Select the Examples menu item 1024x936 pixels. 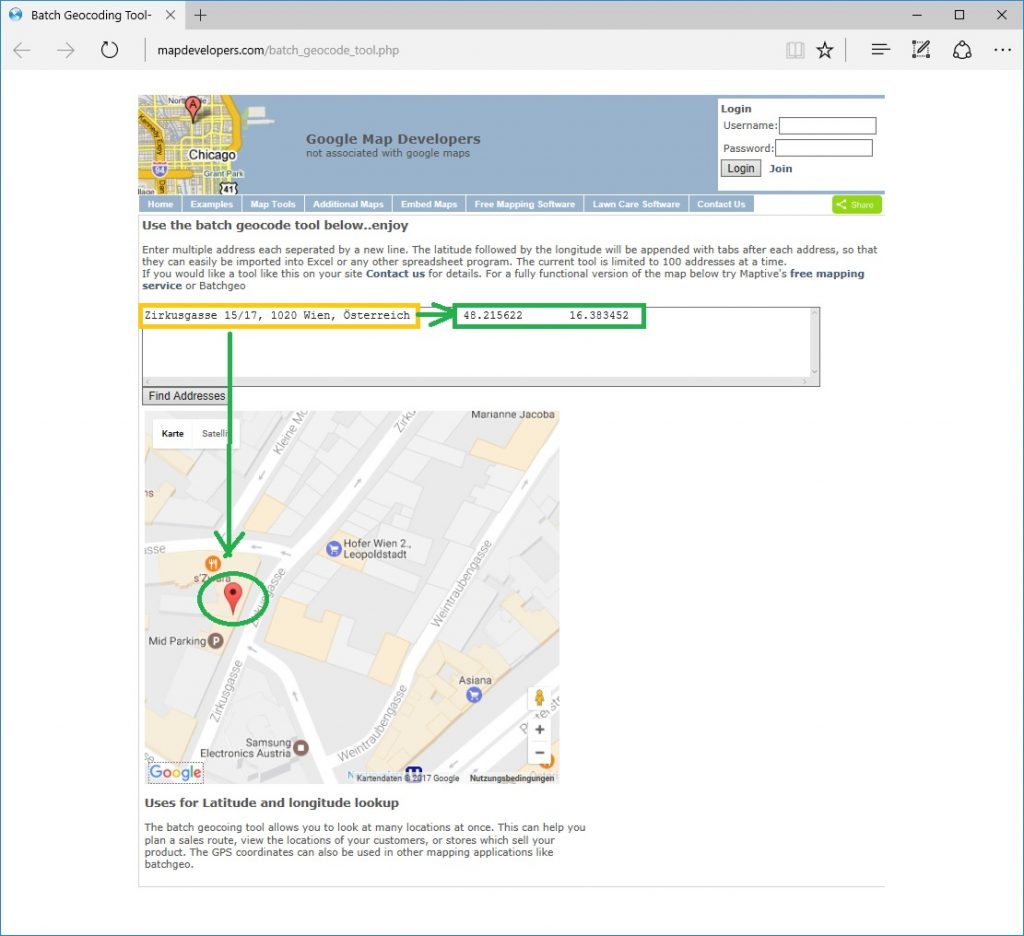click(211, 204)
